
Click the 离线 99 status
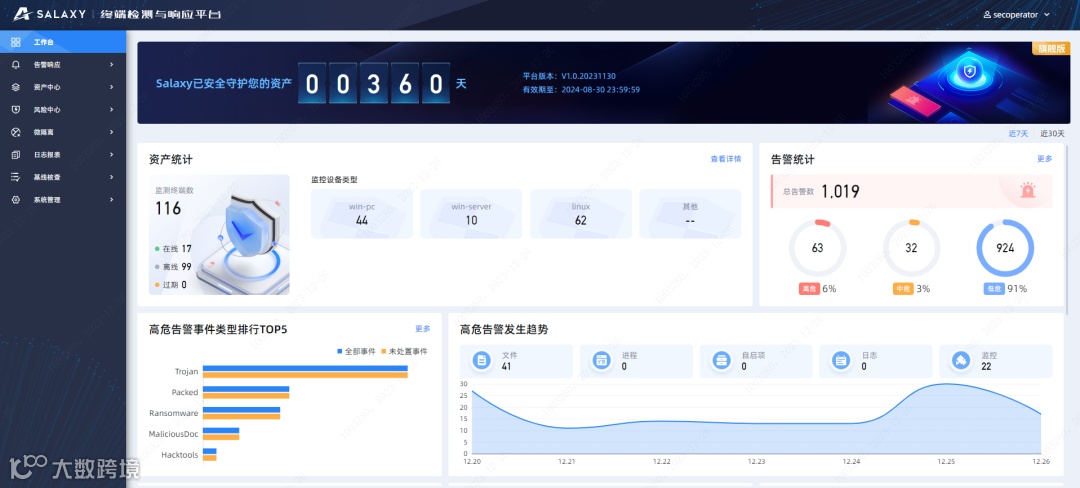coord(173,266)
